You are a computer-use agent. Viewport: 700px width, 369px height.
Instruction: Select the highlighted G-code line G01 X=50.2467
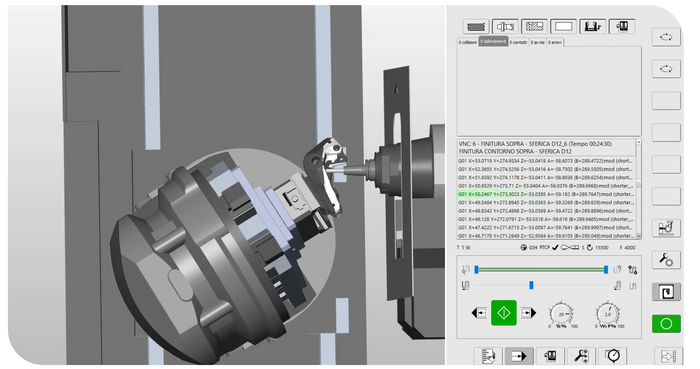546,194
